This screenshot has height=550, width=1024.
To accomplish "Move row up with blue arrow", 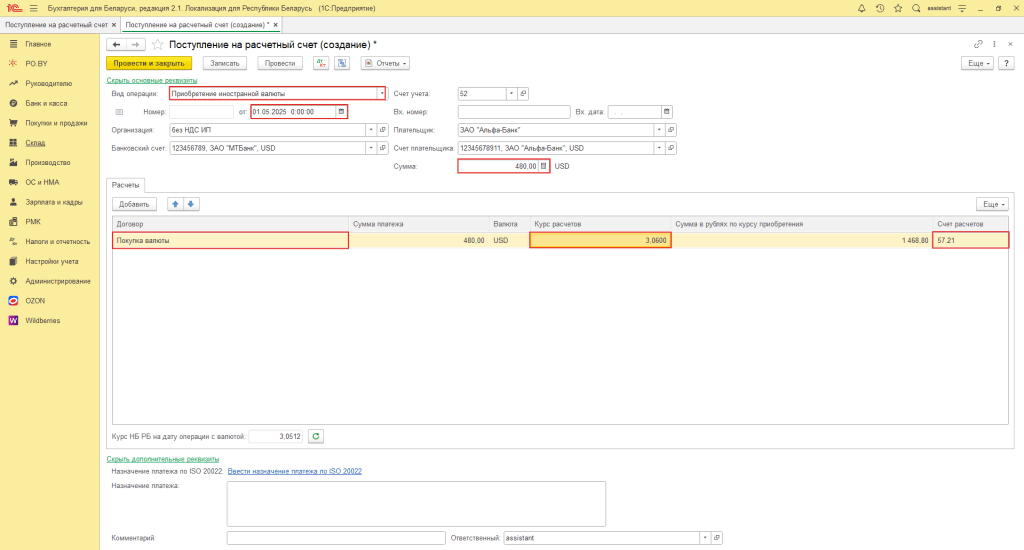I will pyautogui.click(x=175, y=204).
